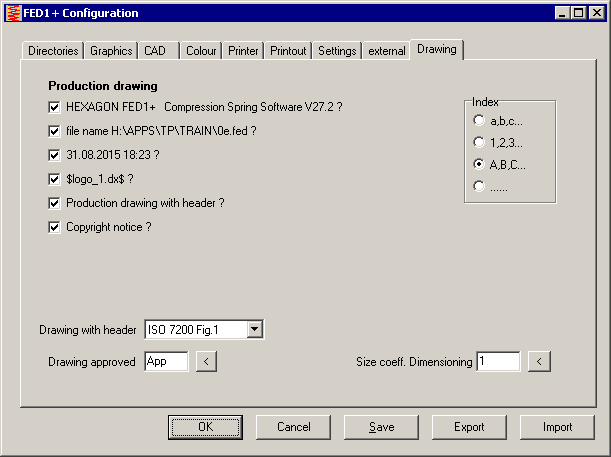The height and width of the screenshot is (457, 611).
Task: Uncheck HEXAGON FED1+ Compression Spring Software checkbox
Action: [55, 106]
